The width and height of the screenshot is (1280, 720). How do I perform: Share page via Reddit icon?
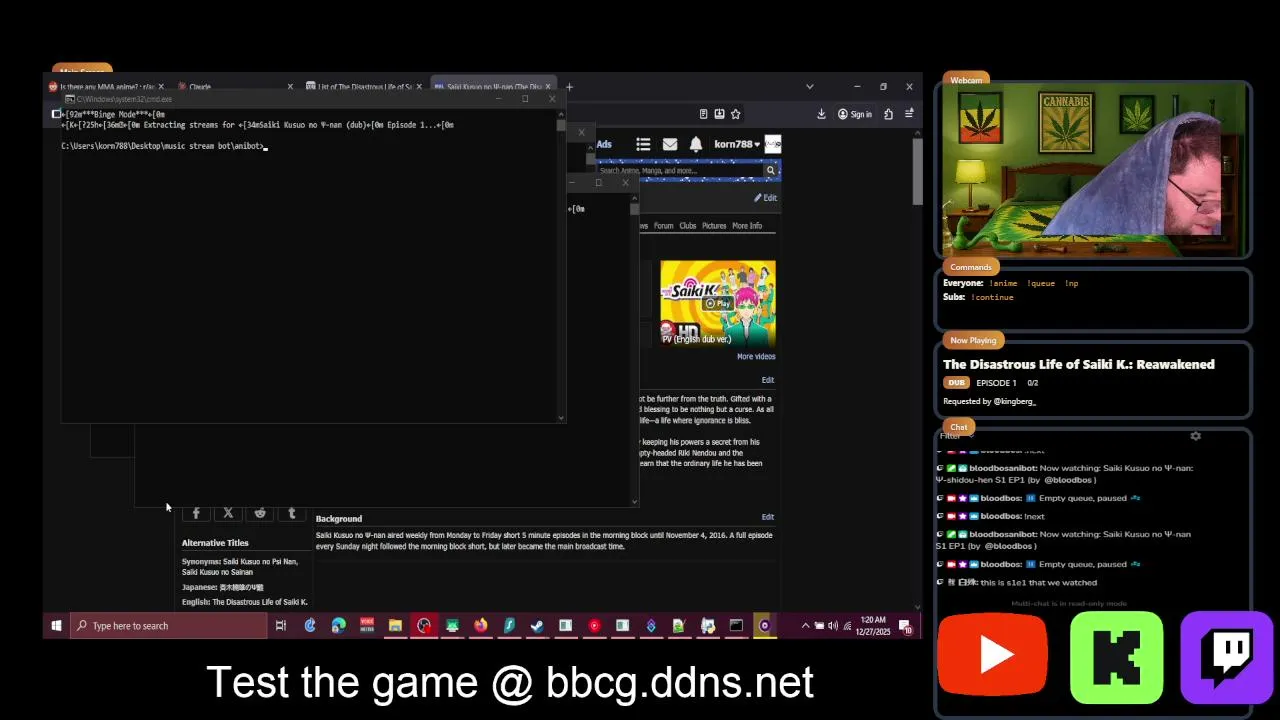(260, 513)
